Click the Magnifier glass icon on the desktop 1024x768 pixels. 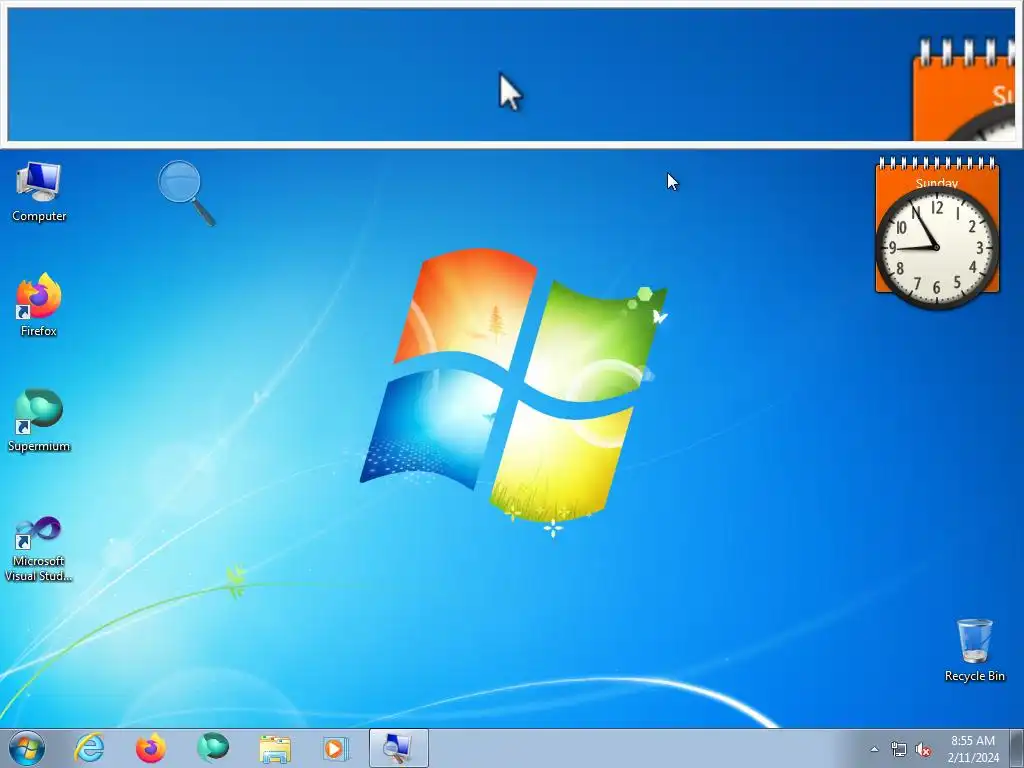[x=186, y=192]
